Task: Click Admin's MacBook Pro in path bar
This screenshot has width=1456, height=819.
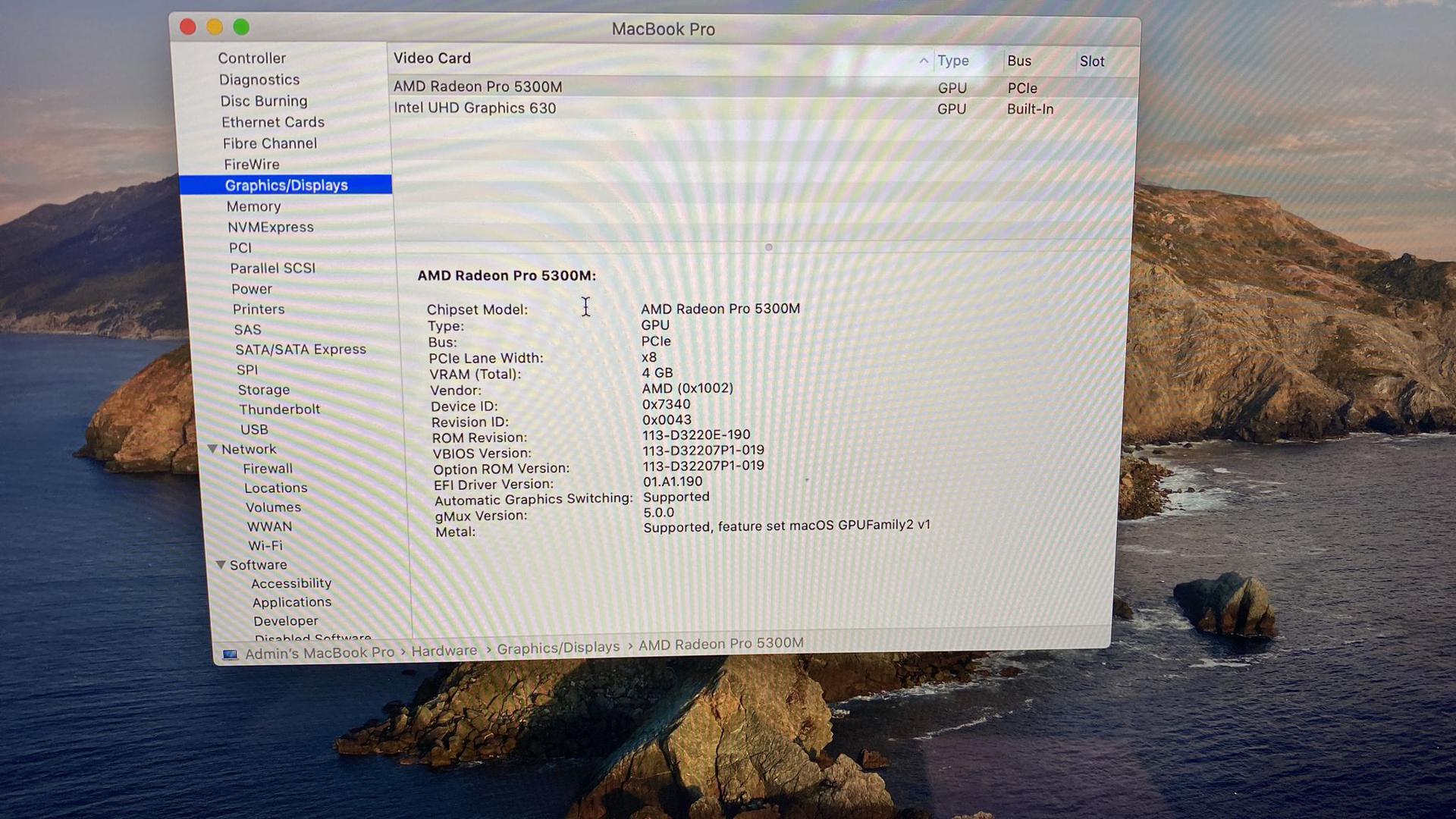Action: 319,652
